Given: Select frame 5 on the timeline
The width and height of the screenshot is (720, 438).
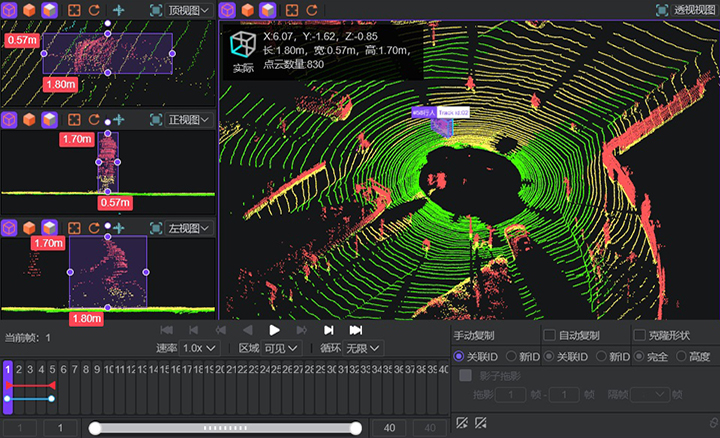Looking at the screenshot, I should (x=52, y=369).
